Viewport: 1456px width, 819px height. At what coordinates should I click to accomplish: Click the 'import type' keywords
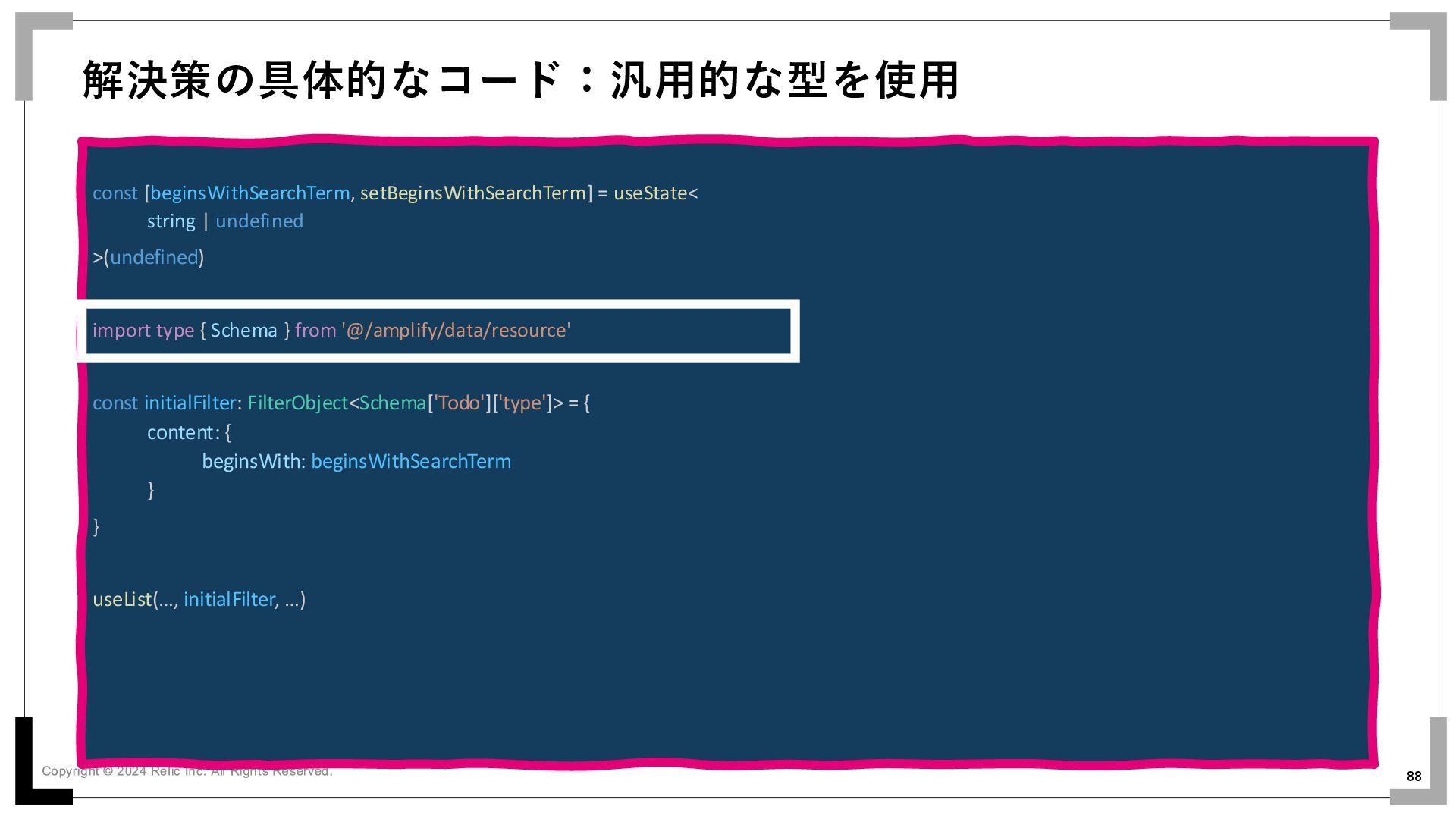click(143, 331)
